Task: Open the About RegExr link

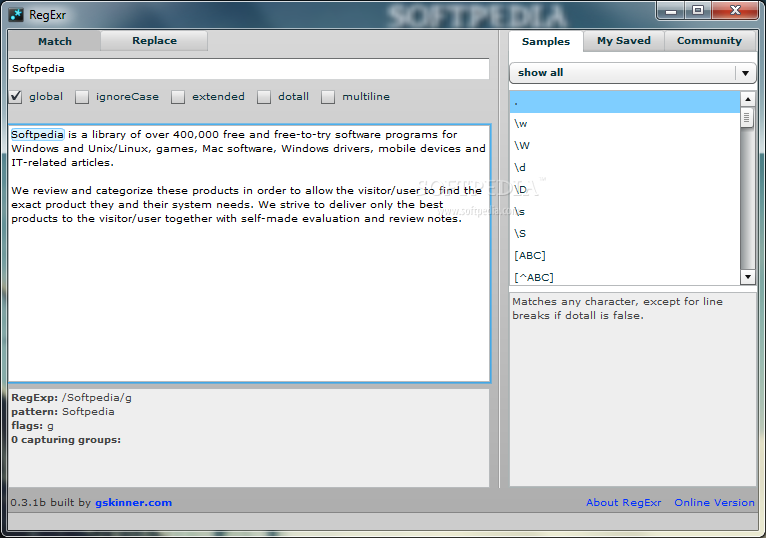Action: click(x=623, y=502)
